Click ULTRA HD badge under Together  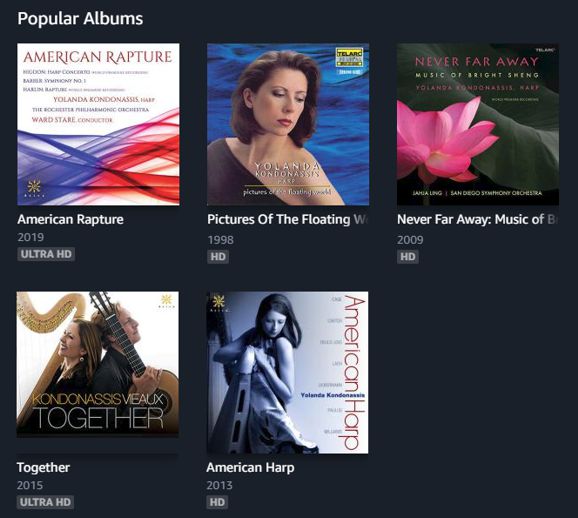pyautogui.click(x=45, y=502)
